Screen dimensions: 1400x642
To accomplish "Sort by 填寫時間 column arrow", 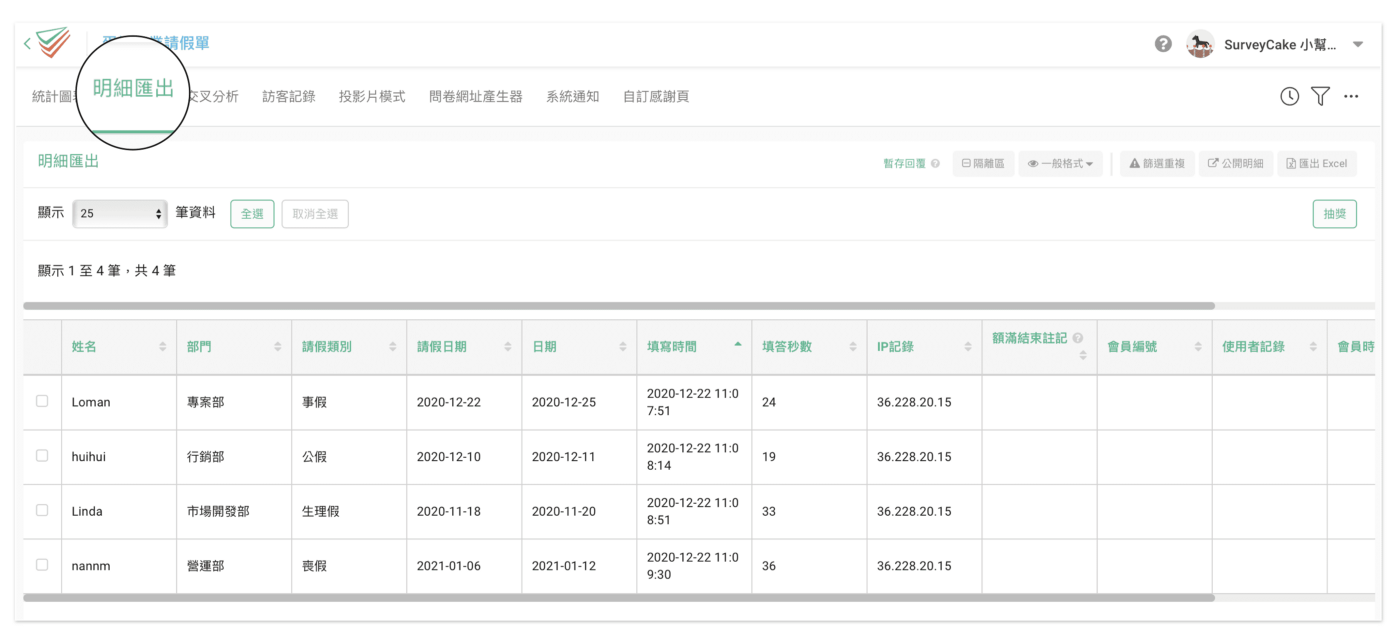I will [738, 345].
